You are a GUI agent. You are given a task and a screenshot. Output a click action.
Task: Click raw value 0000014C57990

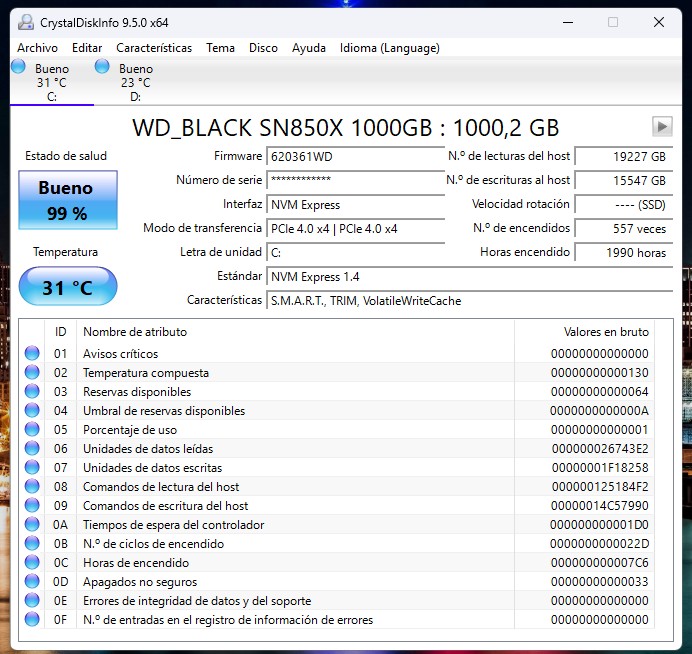pos(600,505)
